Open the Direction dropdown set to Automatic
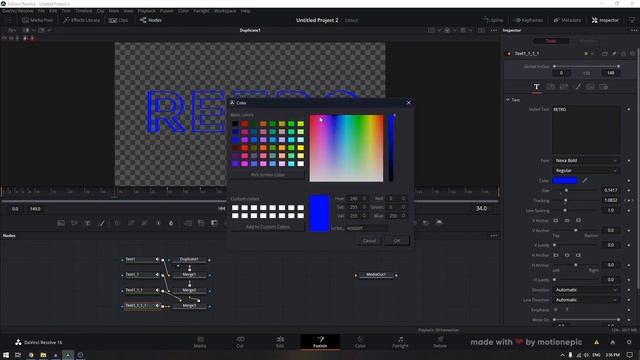Screen dimensions: 640x360 586,290
